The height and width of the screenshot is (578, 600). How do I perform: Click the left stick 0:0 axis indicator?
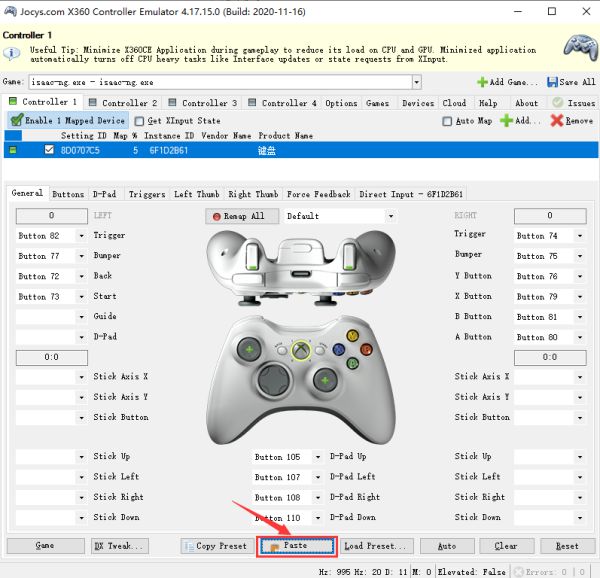pyautogui.click(x=51, y=357)
